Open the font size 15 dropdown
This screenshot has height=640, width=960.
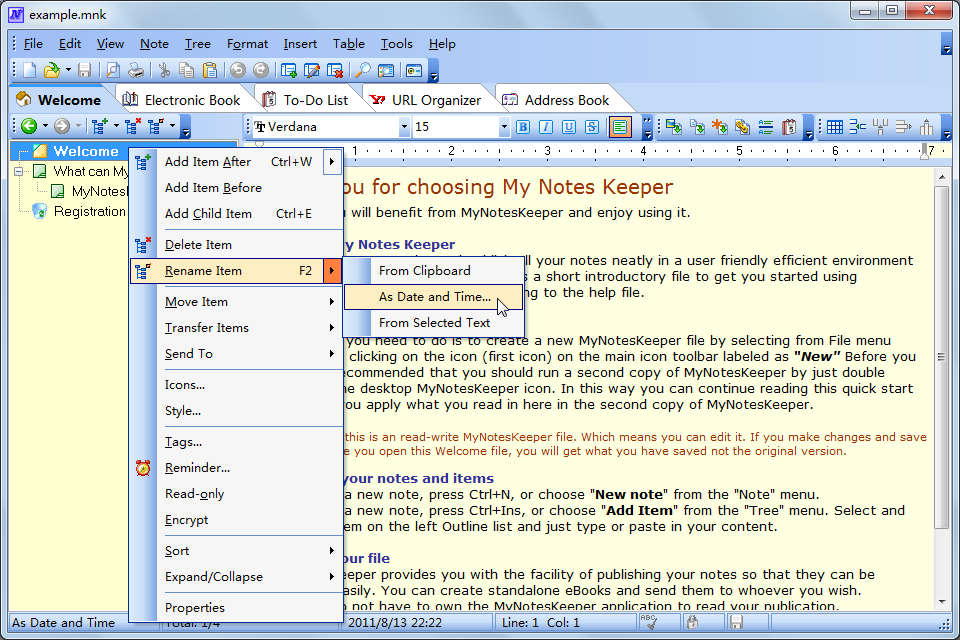pyautogui.click(x=504, y=127)
